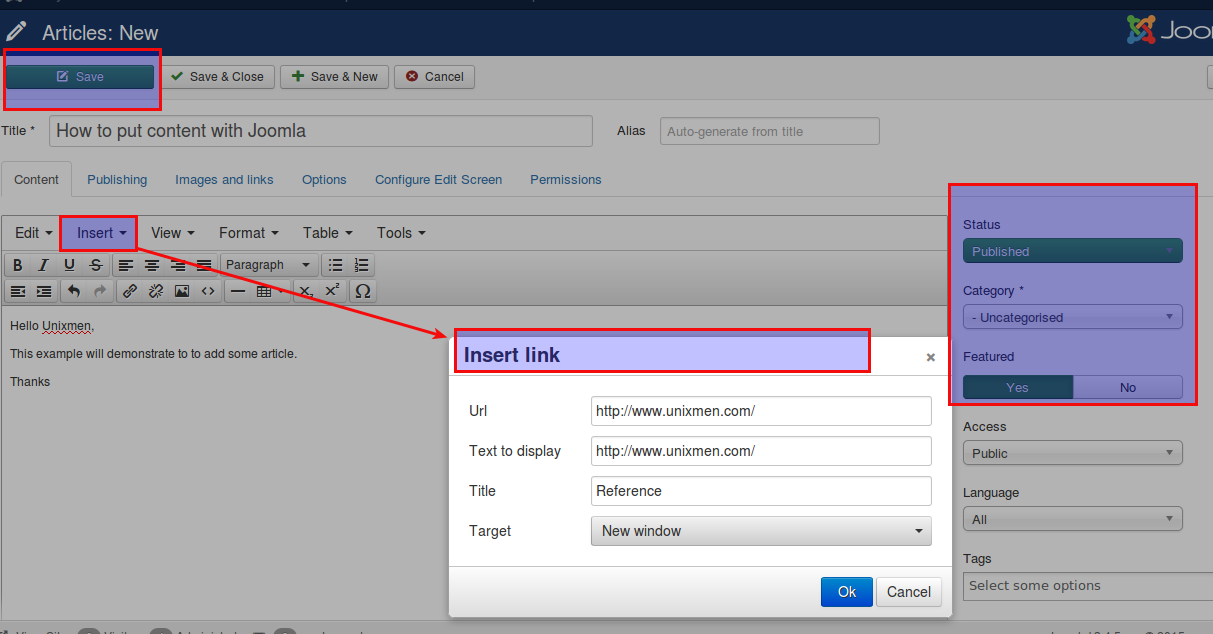Click the Text to display field
Image resolution: width=1213 pixels, height=634 pixels.
point(761,451)
